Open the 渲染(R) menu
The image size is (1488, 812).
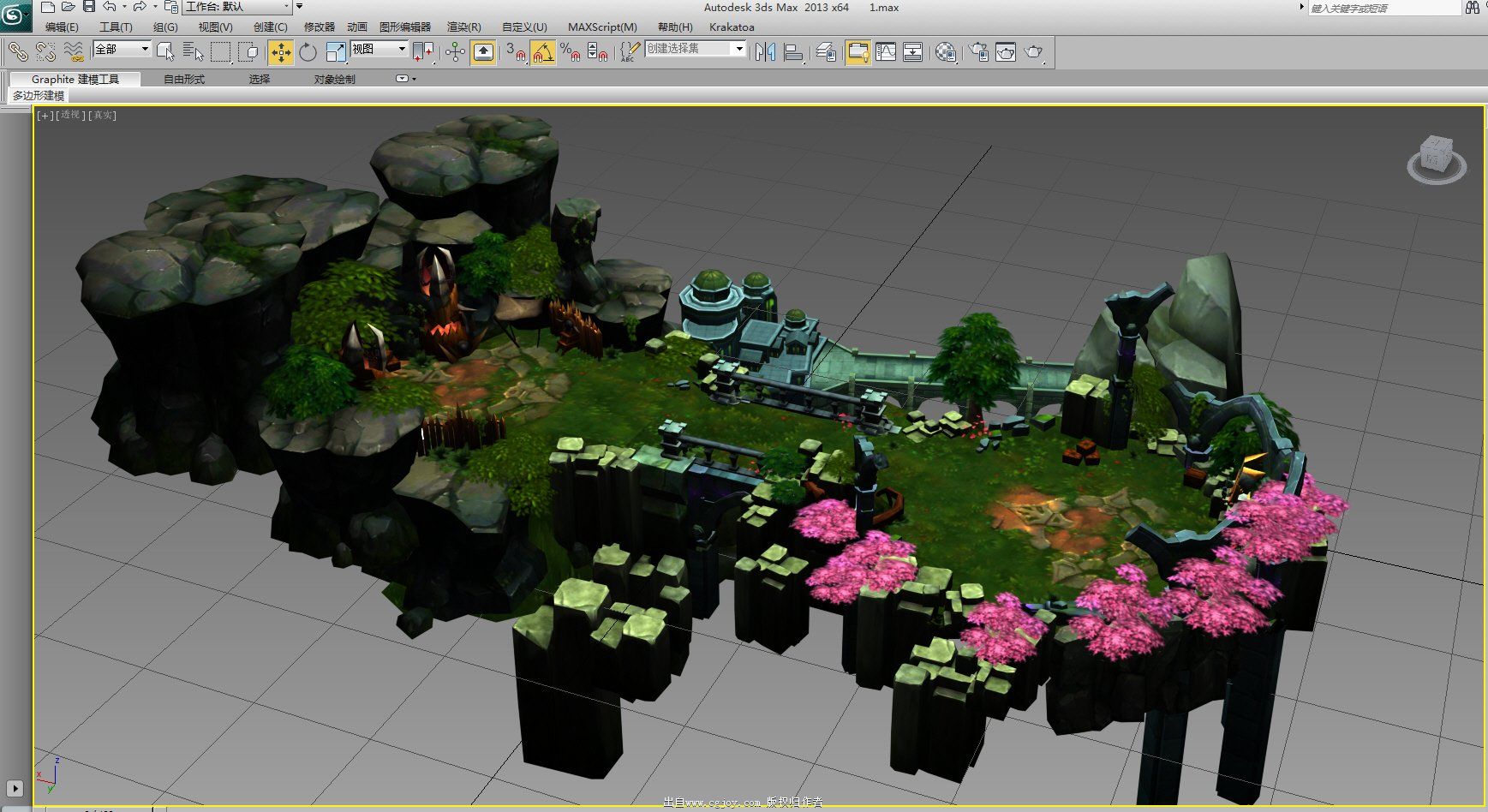(463, 27)
